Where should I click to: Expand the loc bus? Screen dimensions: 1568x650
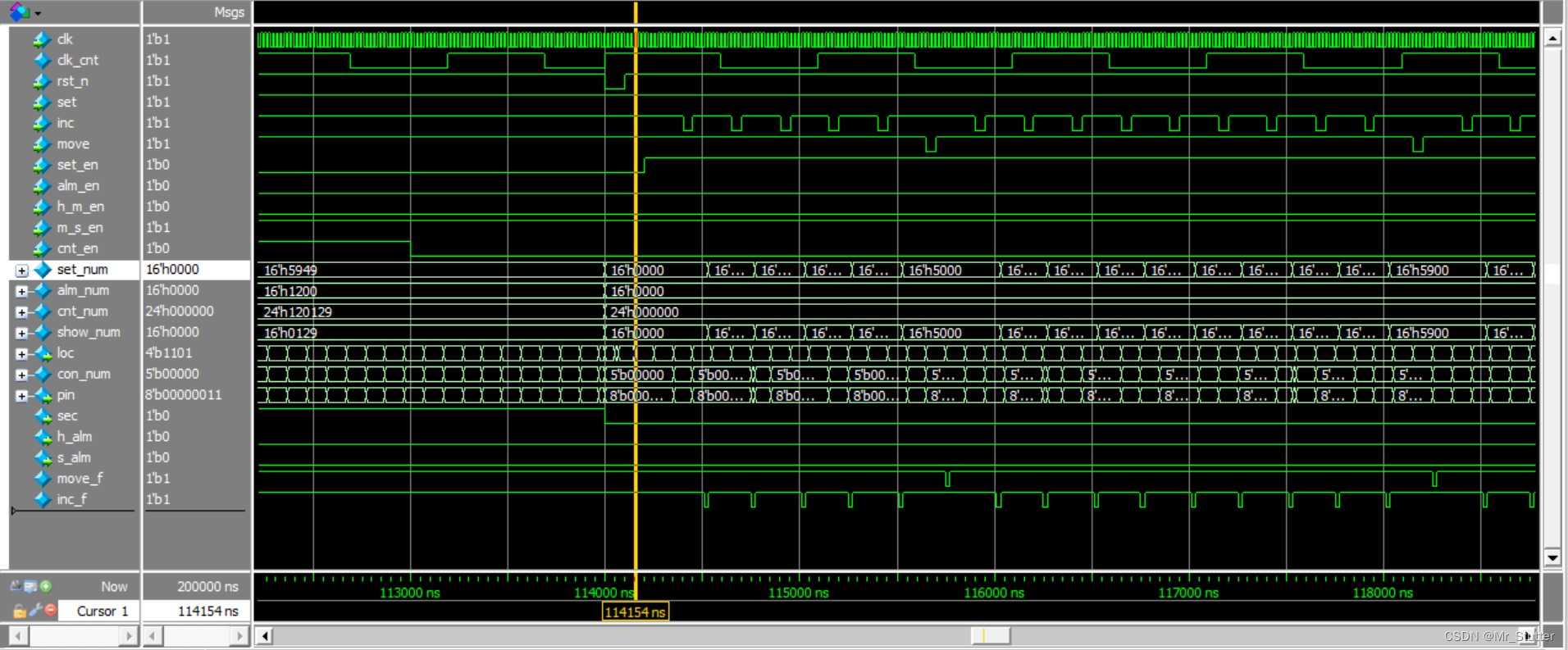21,354
